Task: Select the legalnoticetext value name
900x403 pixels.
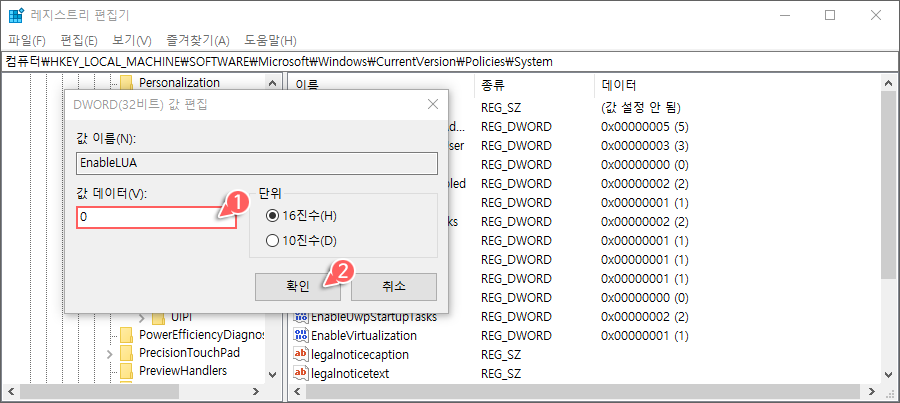Action: coord(350,373)
